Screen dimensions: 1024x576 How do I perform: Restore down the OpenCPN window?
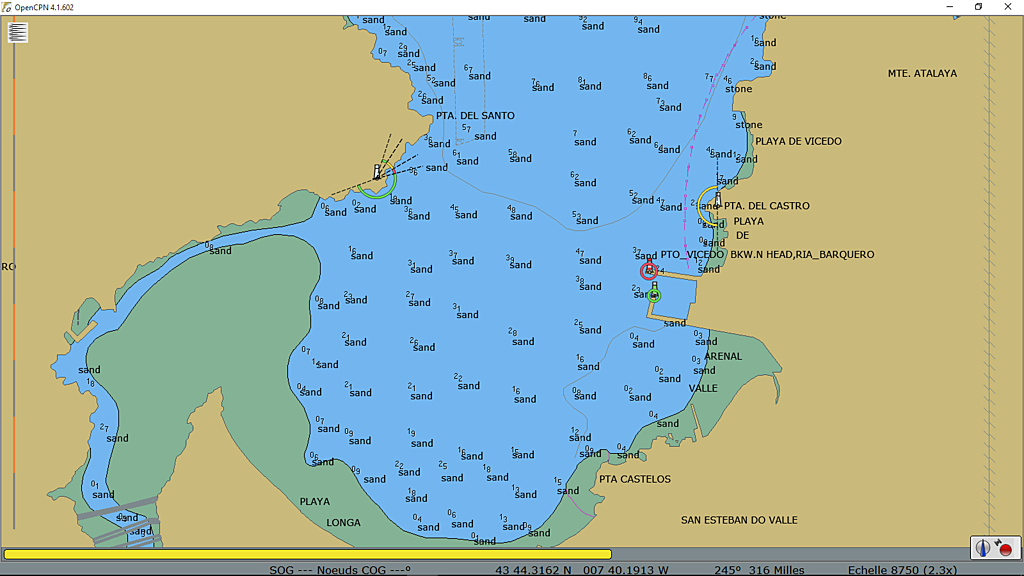(978, 7)
